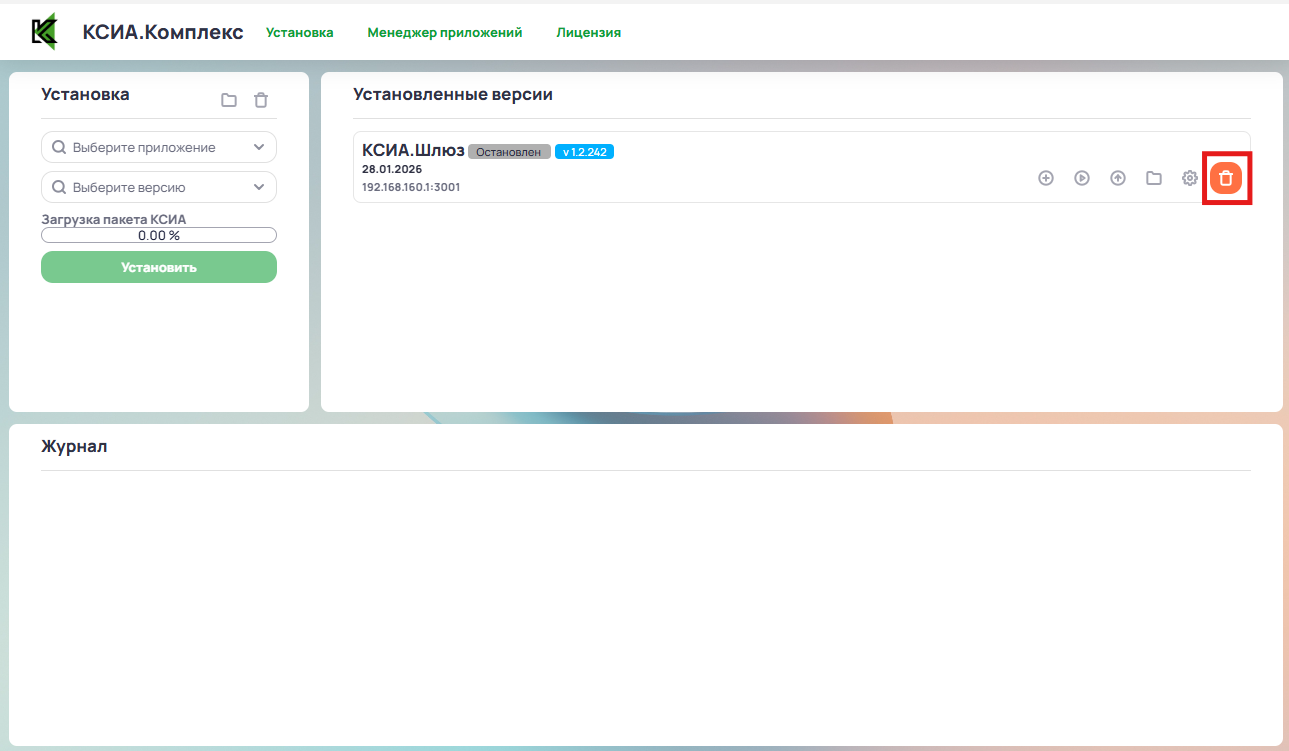Start КСИА.Шлюз with the play icon
The image size is (1289, 751).
[x=1082, y=178]
